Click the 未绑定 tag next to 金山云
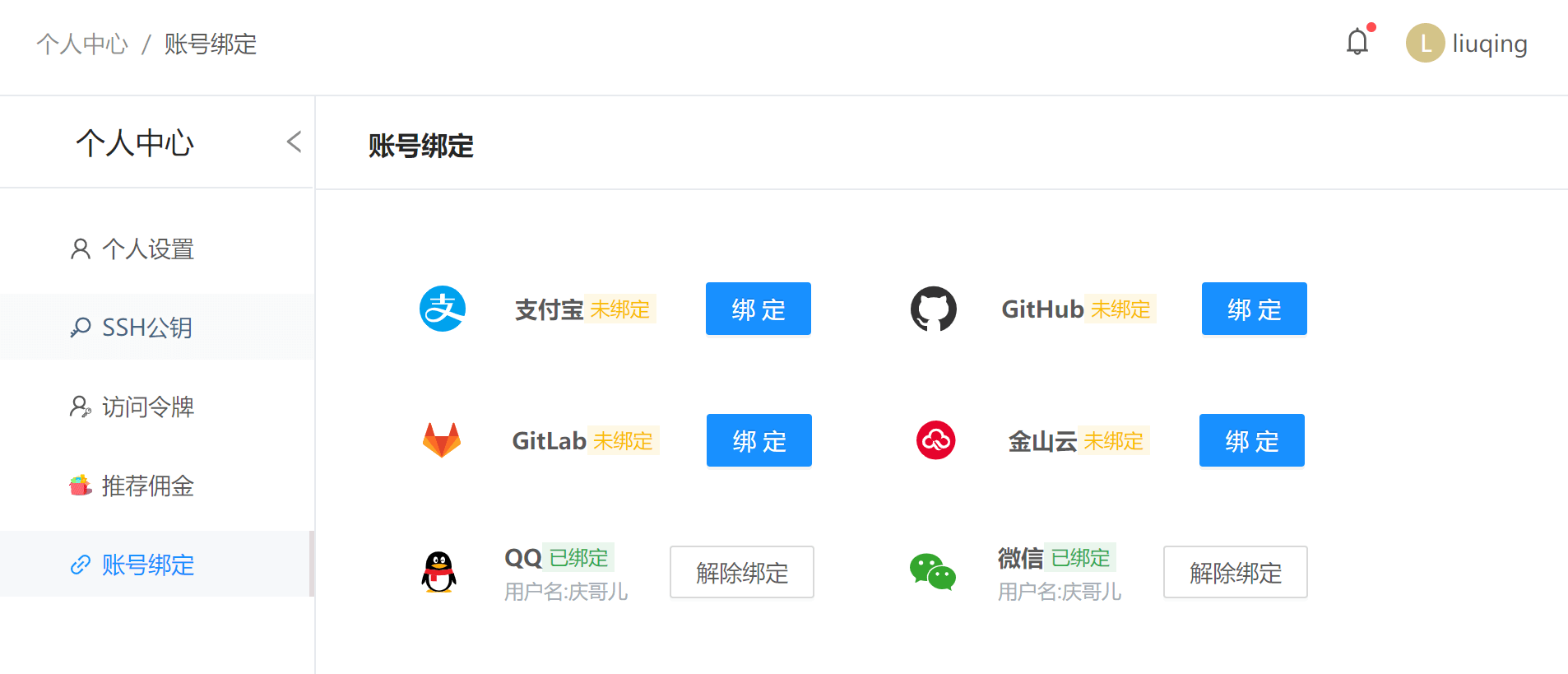The width and height of the screenshot is (1568, 674). [1113, 440]
